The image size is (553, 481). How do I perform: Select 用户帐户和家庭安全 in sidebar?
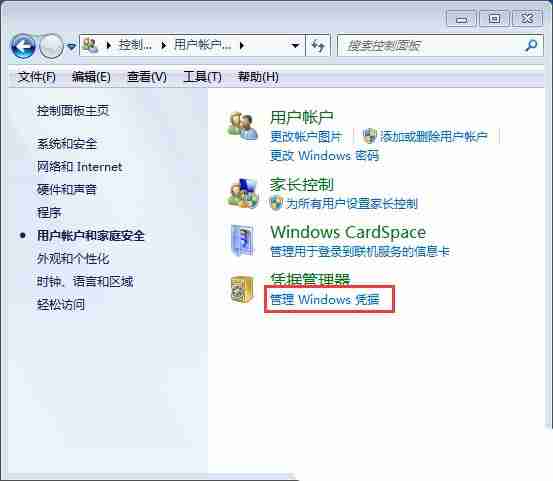coord(91,236)
